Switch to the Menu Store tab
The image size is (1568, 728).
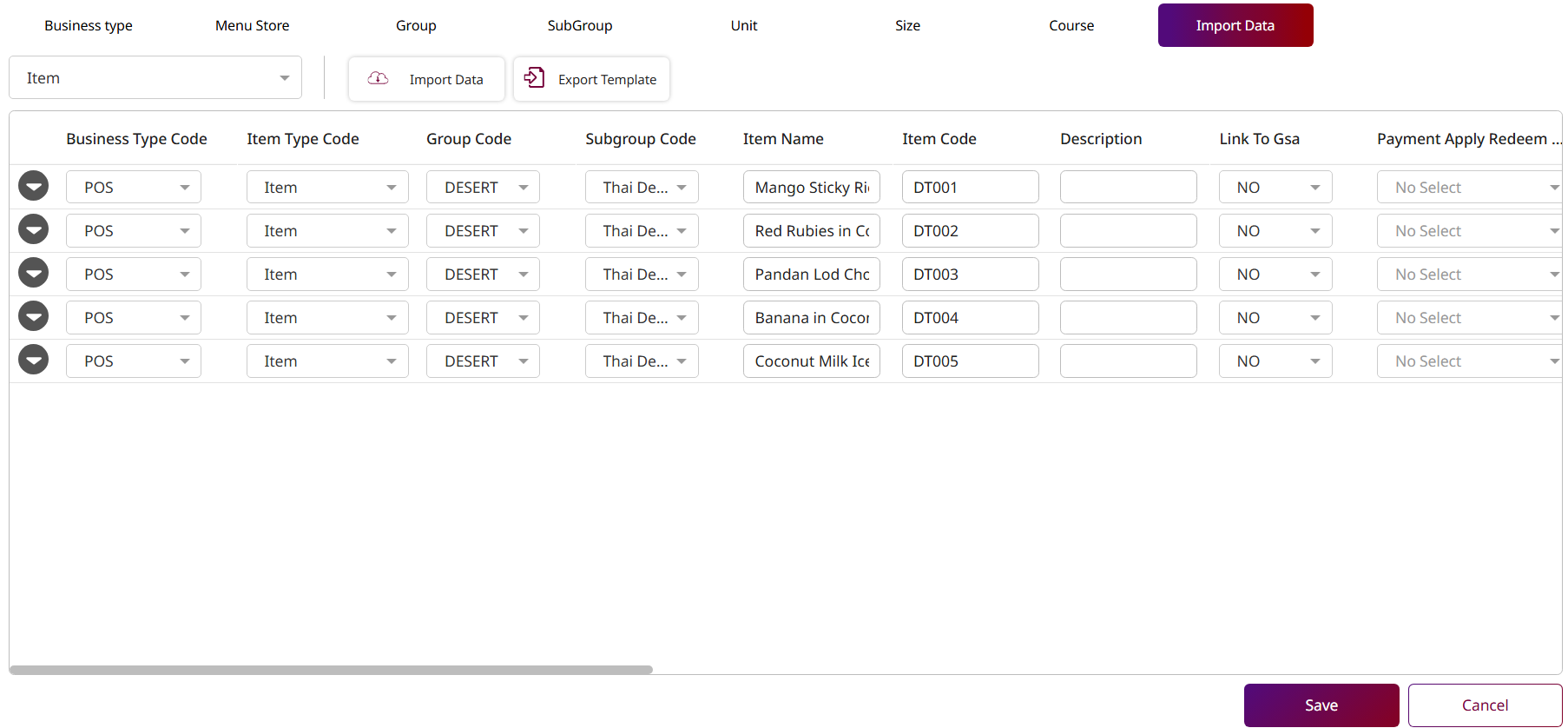tap(252, 26)
